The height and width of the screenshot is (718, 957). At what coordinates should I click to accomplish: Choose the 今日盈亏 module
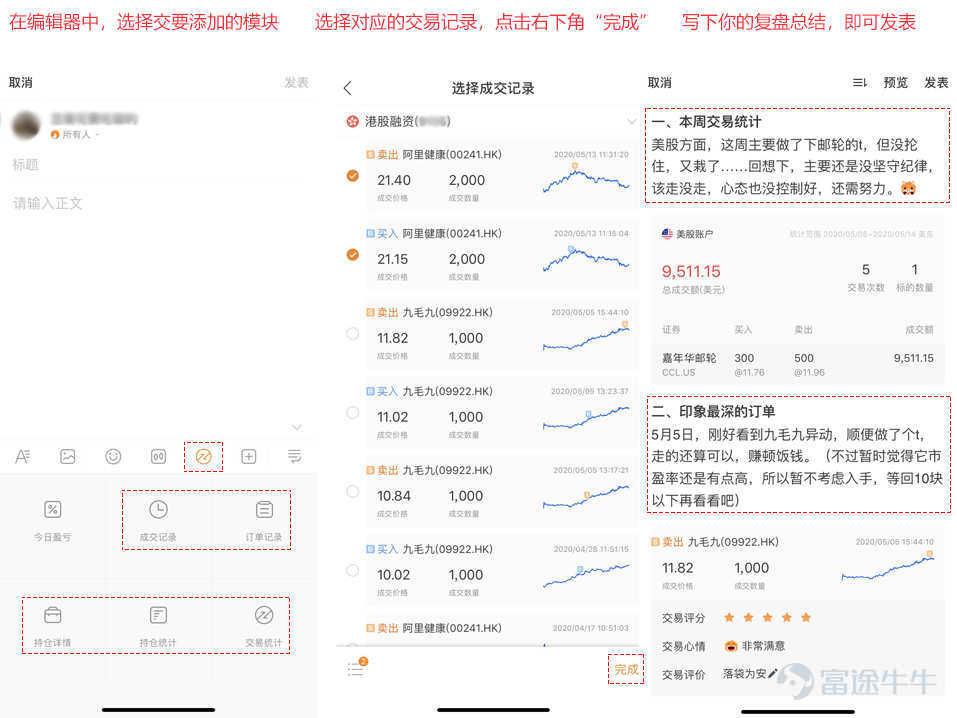pyautogui.click(x=52, y=520)
